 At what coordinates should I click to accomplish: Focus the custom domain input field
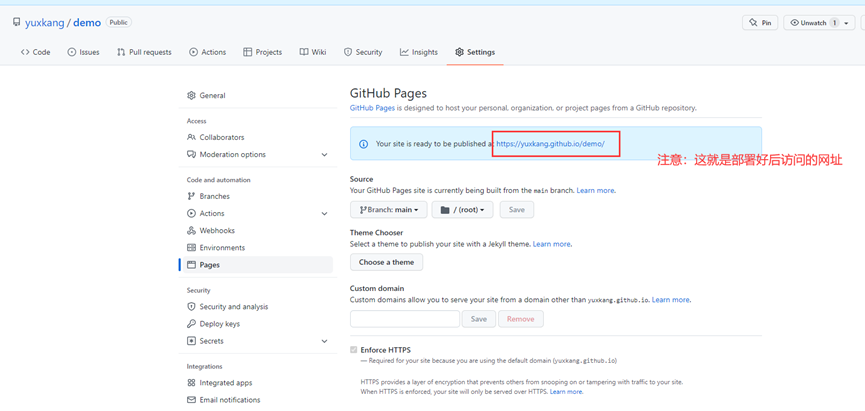[x=405, y=319]
